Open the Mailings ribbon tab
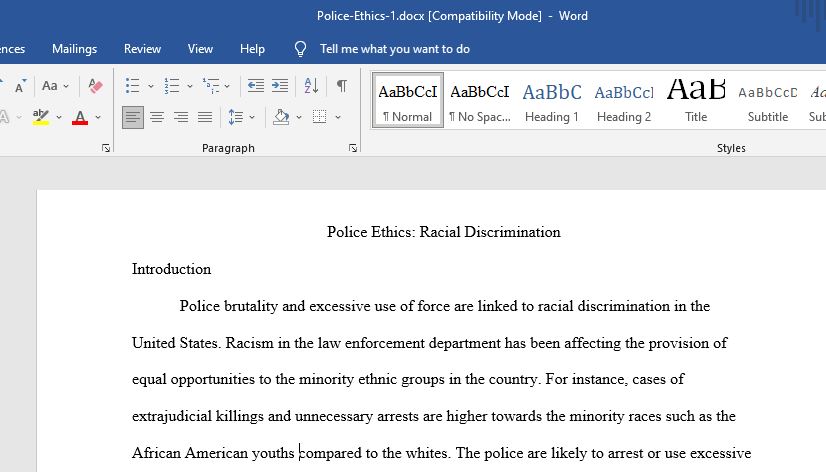Screen dimensions: 826x472 74,49
